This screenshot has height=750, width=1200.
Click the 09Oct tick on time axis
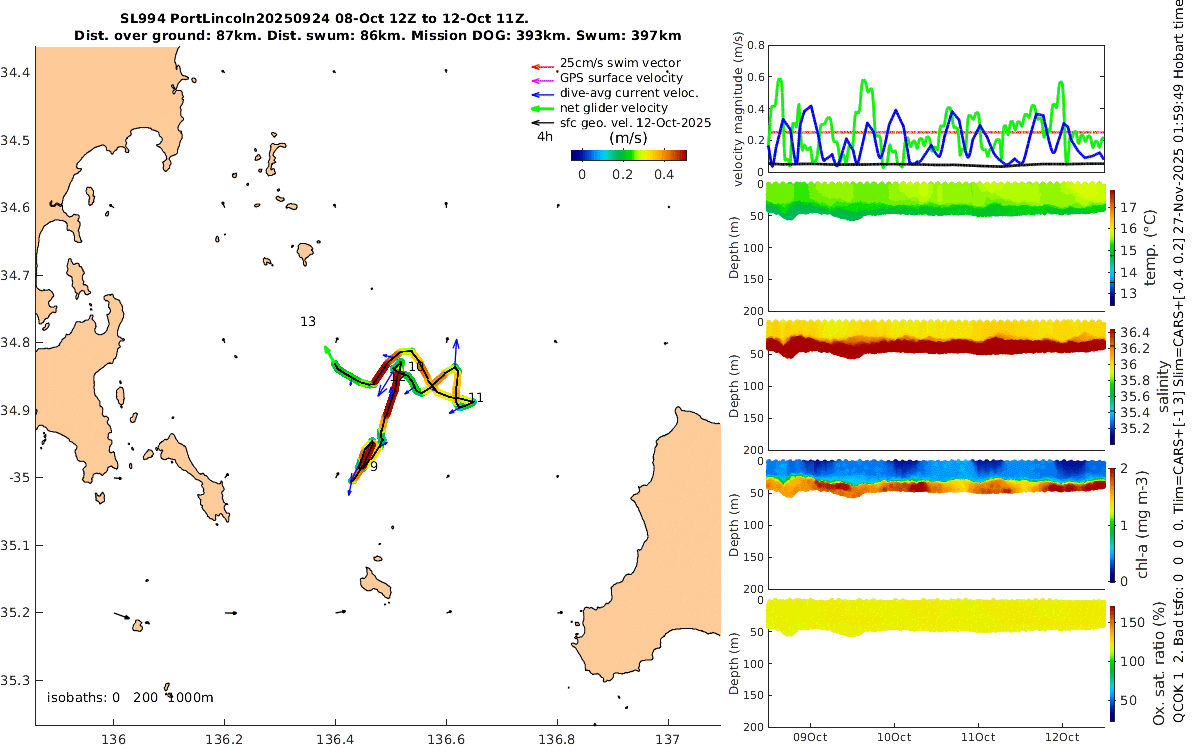pyautogui.click(x=808, y=738)
